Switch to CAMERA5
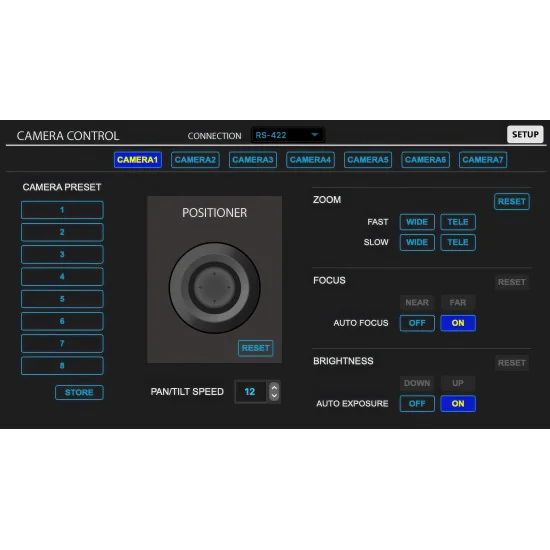The image size is (550, 550). (x=368, y=160)
